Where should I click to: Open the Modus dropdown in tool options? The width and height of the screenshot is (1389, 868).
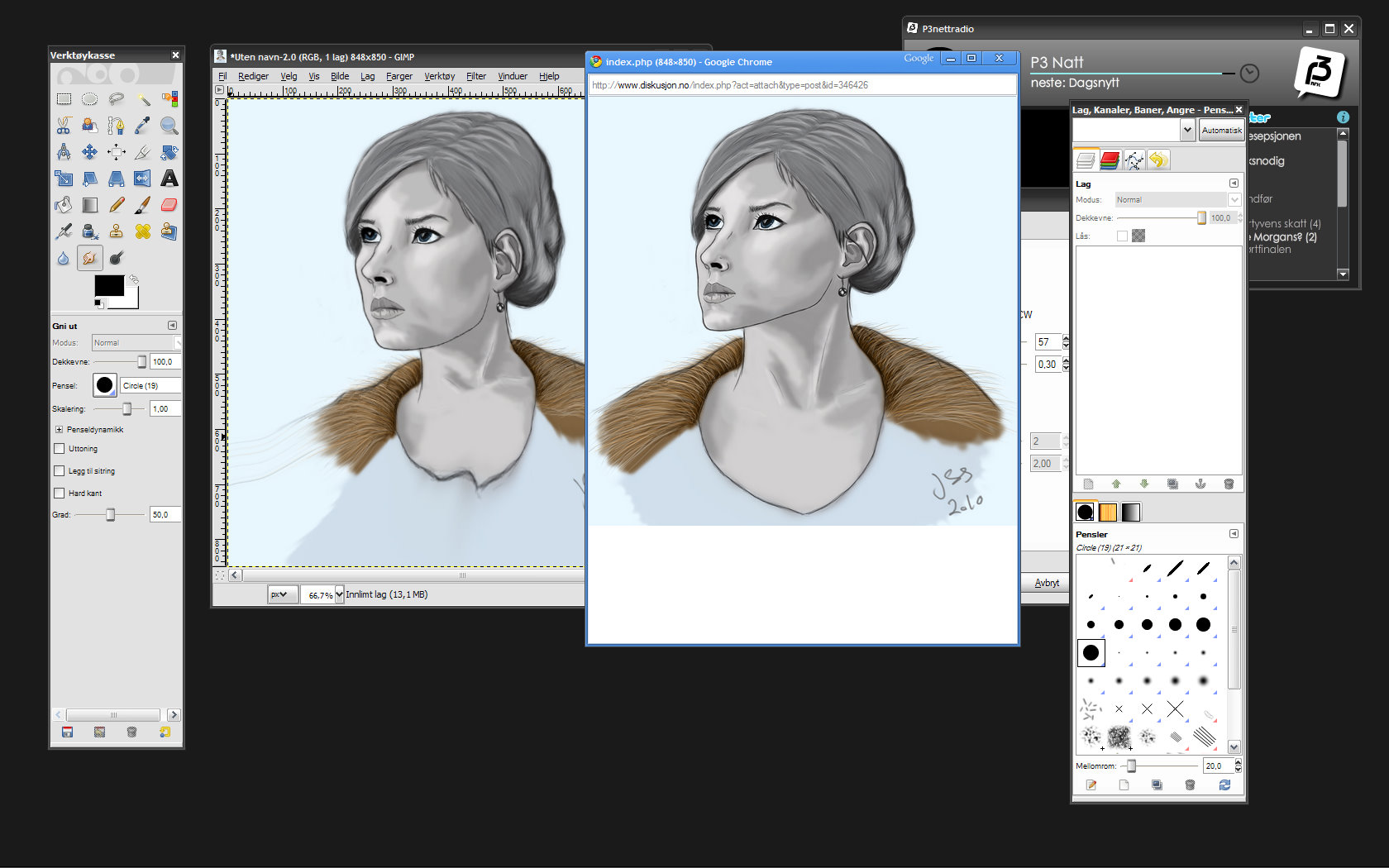(x=136, y=342)
